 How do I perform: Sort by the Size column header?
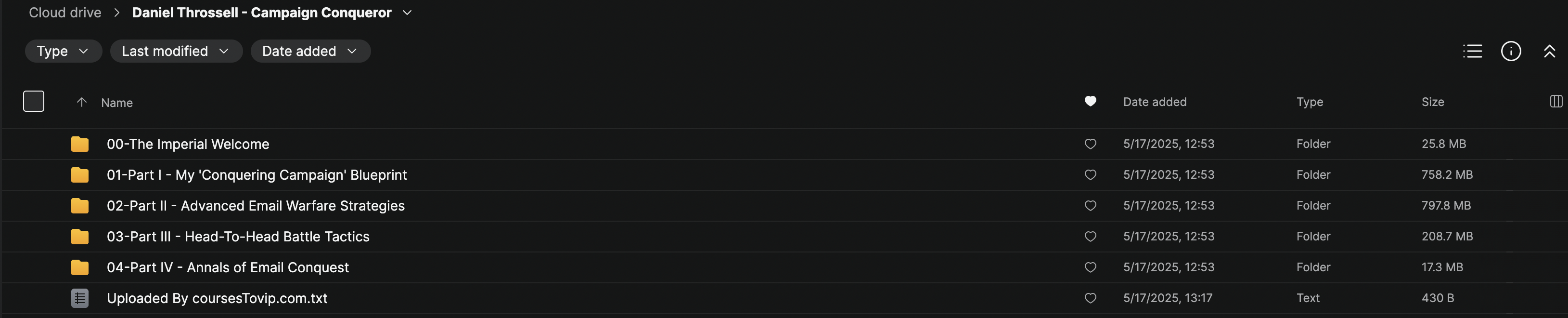1432,102
